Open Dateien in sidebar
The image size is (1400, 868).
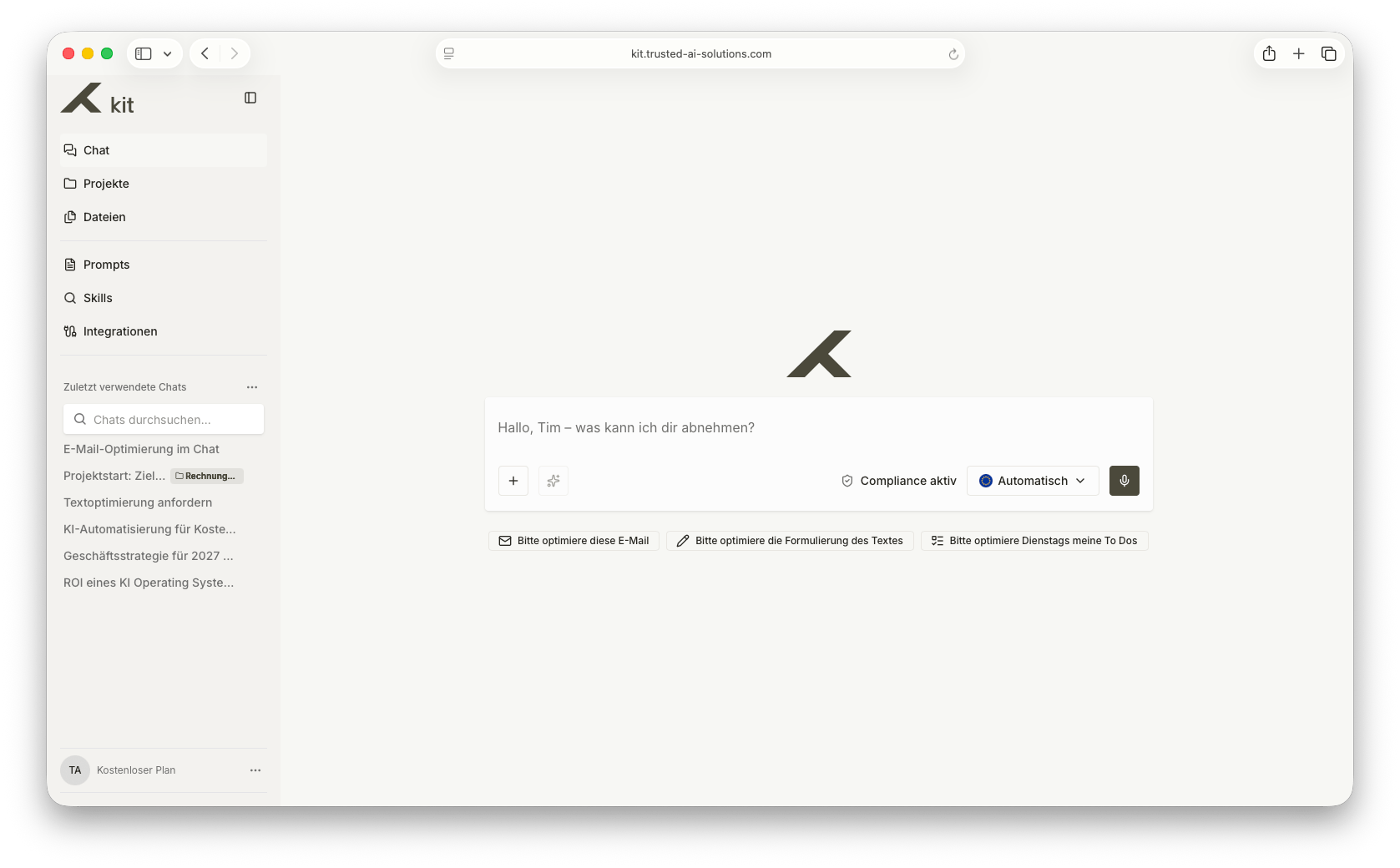pyautogui.click(x=164, y=217)
